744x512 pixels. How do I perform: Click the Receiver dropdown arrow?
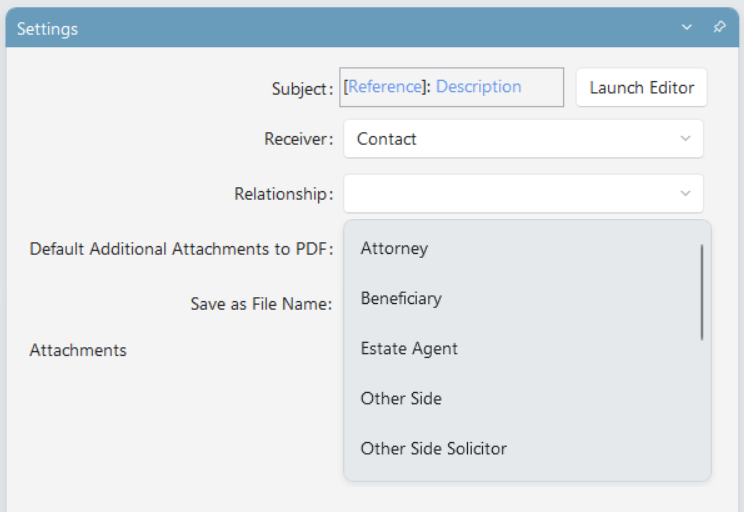tap(685, 139)
